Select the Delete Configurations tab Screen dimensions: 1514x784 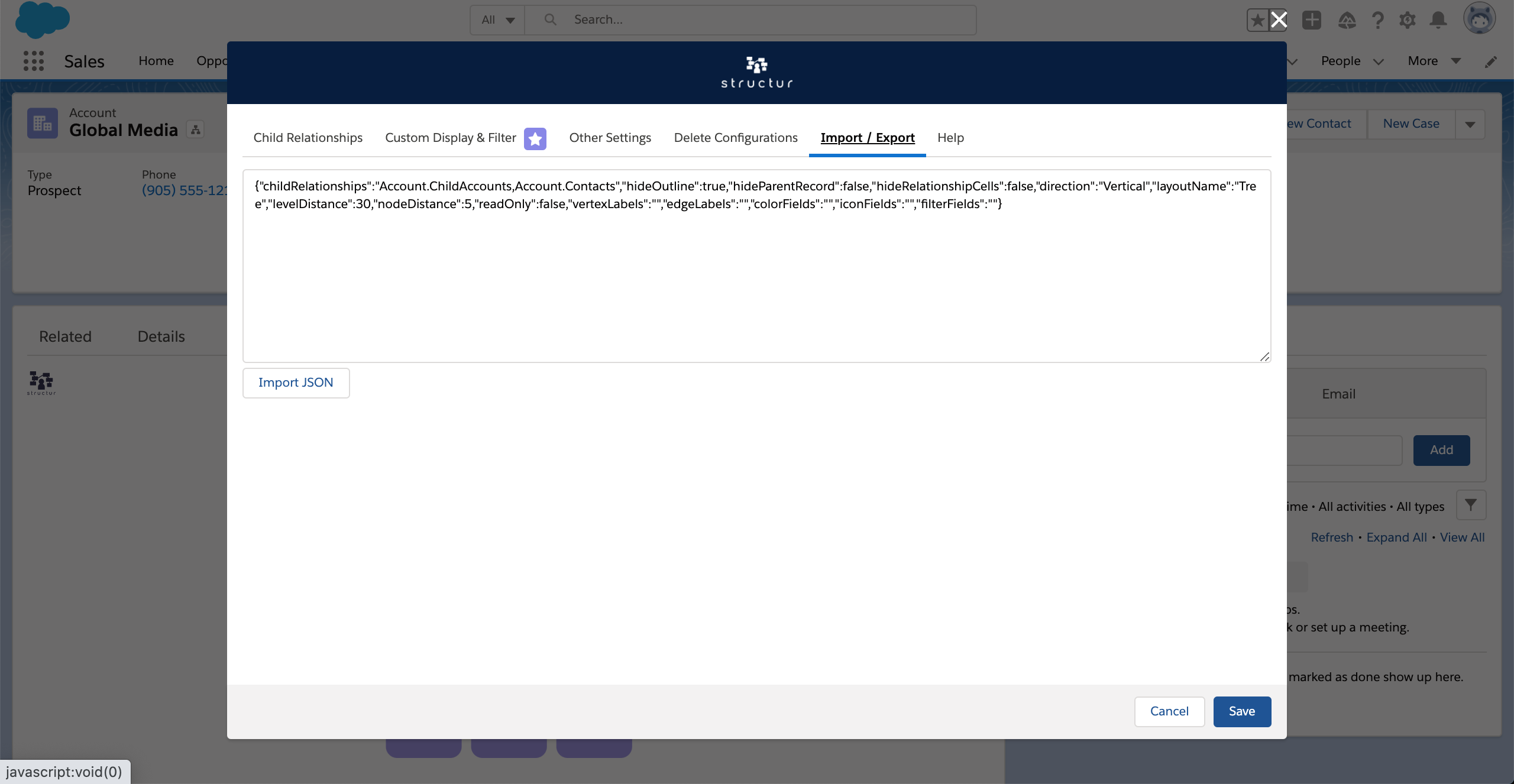pos(735,137)
